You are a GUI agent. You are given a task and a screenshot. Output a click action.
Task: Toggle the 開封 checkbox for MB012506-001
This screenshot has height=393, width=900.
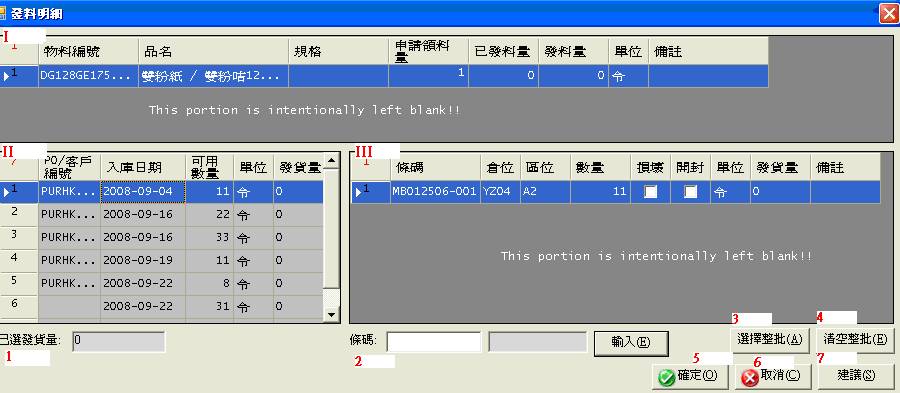pyautogui.click(x=690, y=192)
